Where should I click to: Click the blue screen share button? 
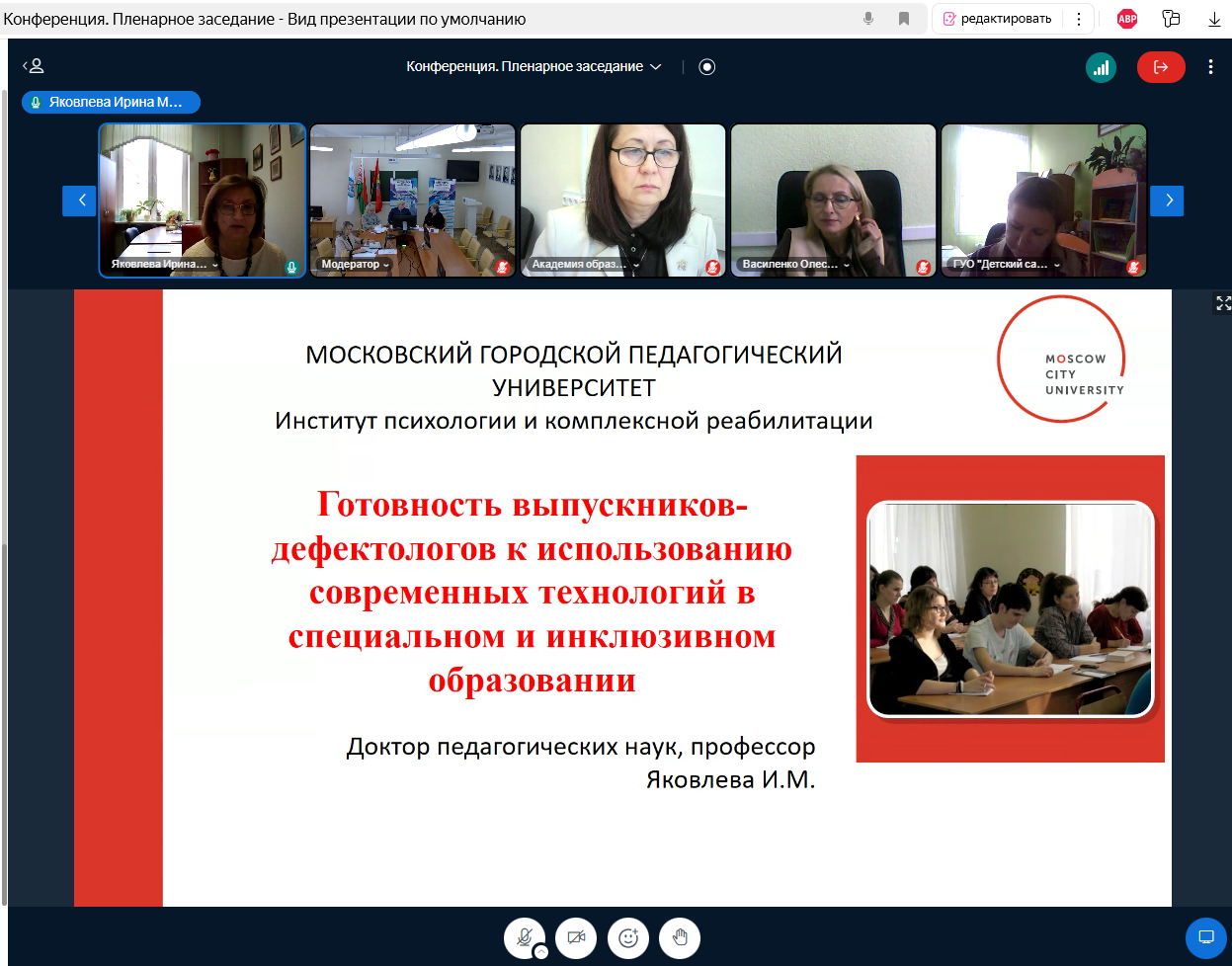point(1205,937)
